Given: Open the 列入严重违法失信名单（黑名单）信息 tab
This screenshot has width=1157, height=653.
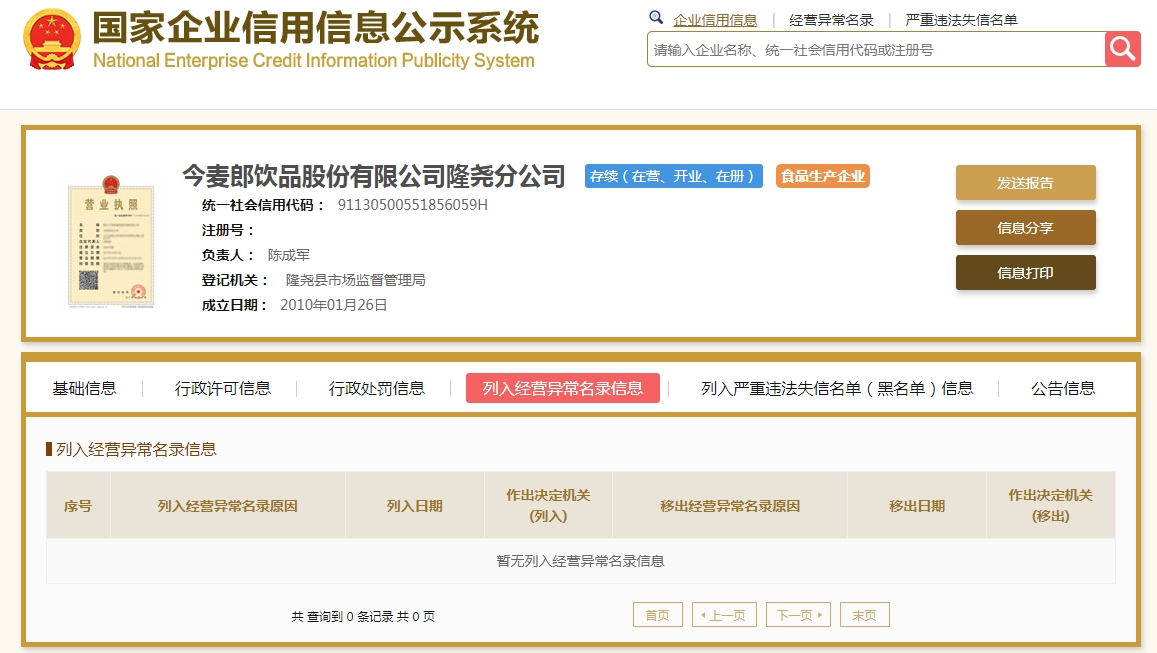Looking at the screenshot, I should coord(837,388).
